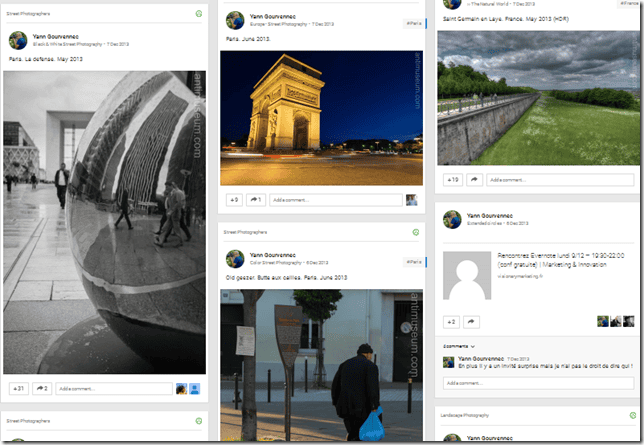Reshare the Saint Germain en Laye post

[x=474, y=180]
